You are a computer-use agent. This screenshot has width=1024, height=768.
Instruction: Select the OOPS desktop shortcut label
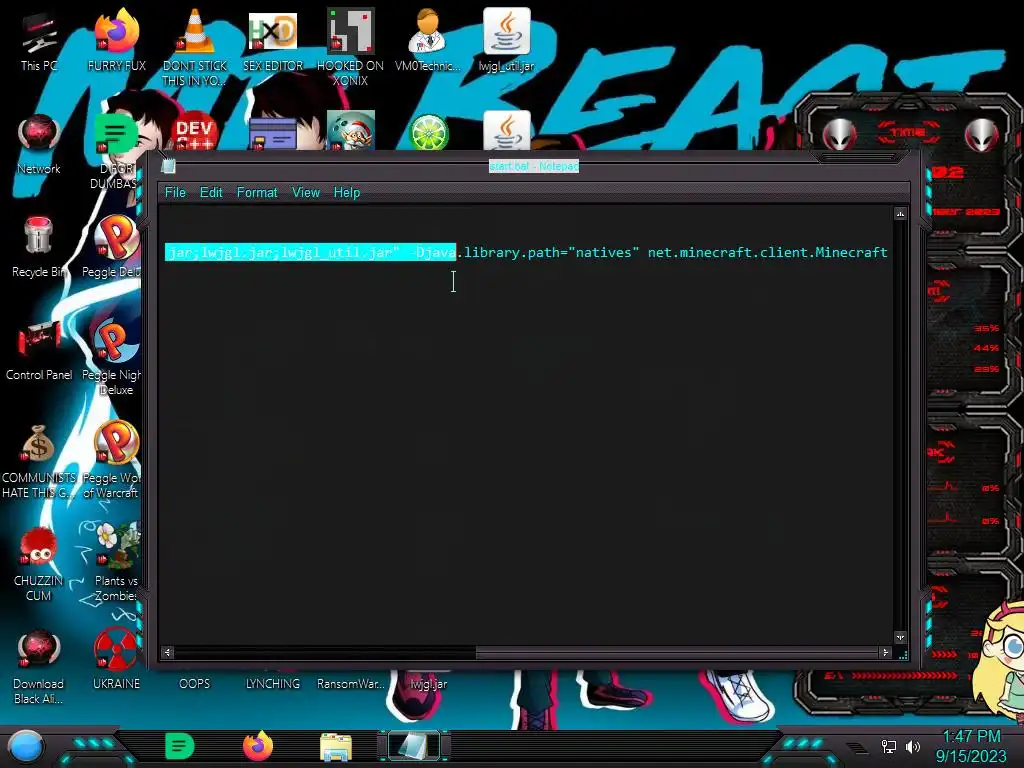195,684
